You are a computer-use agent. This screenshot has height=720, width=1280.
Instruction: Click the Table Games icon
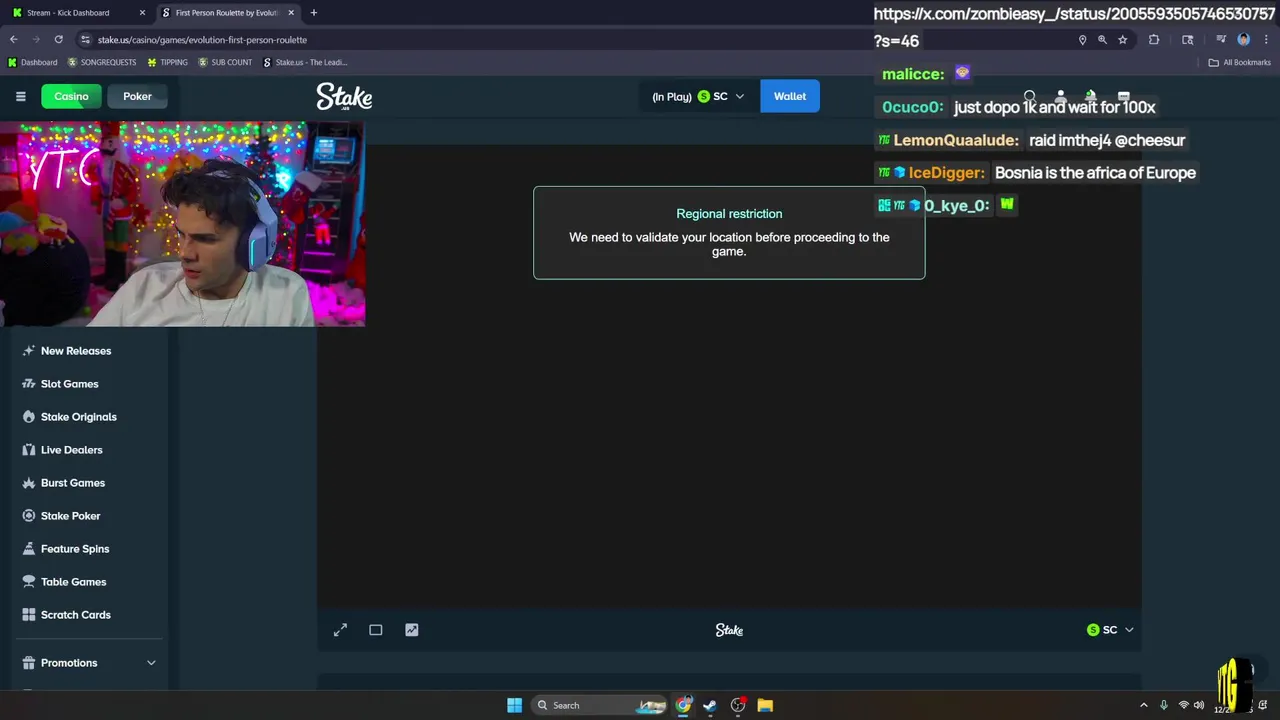(x=29, y=582)
